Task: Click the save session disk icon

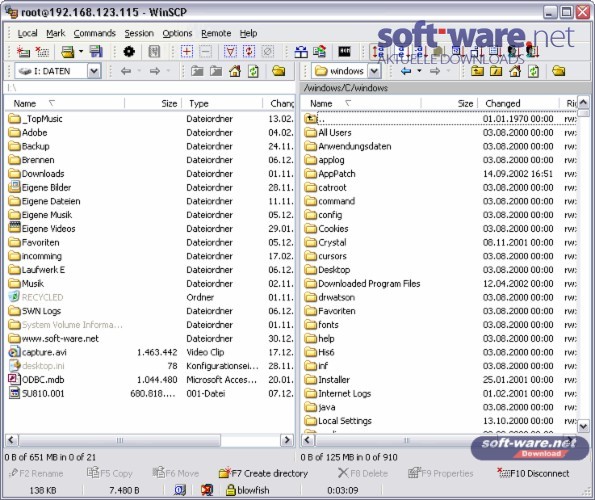Action: click(x=96, y=51)
